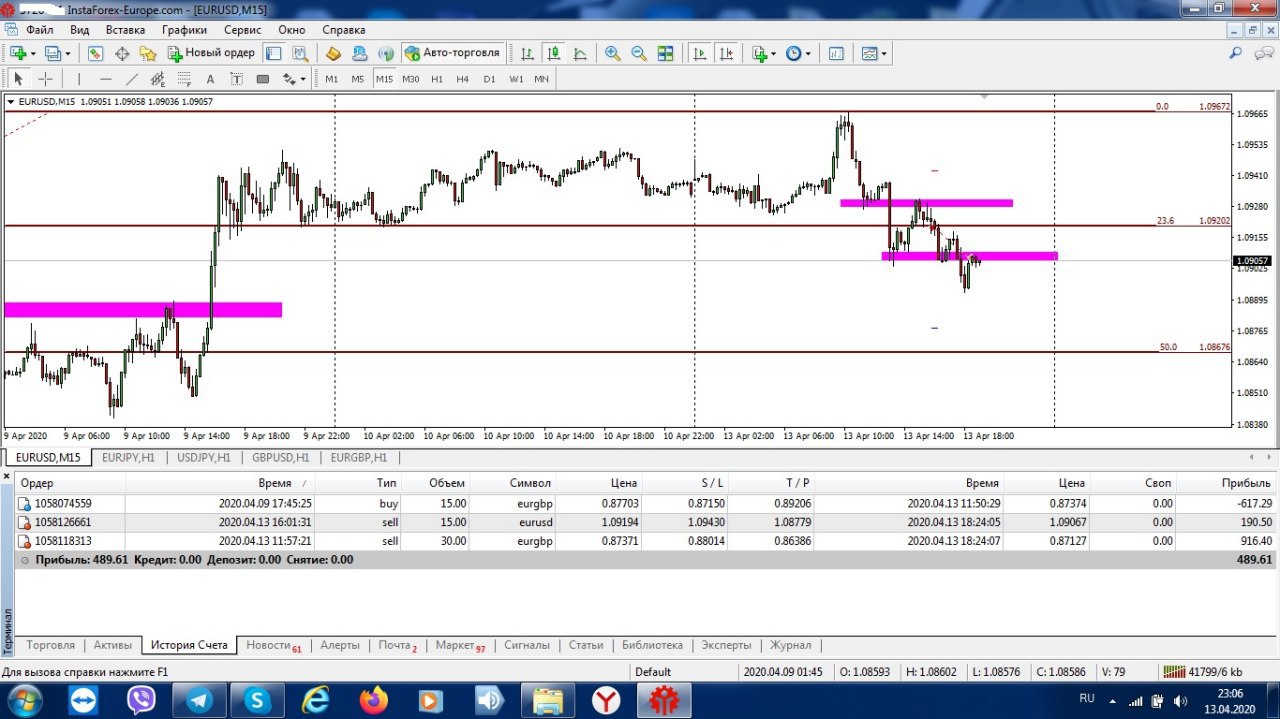Open the Profiles toolbar icon
The height and width of the screenshot is (719, 1280).
(53, 53)
